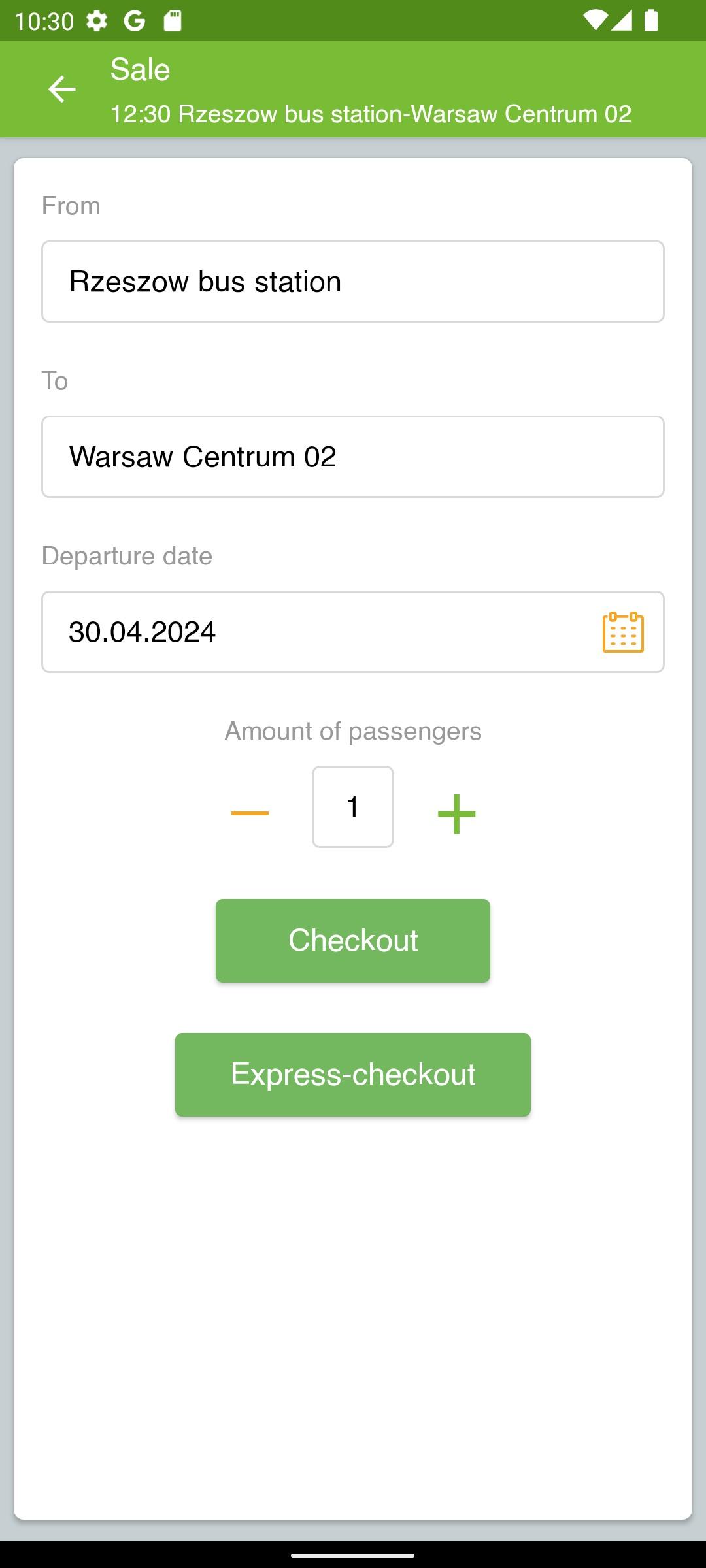Click the Wi-Fi signal status icon
This screenshot has height=1568, width=706.
[x=594, y=20]
